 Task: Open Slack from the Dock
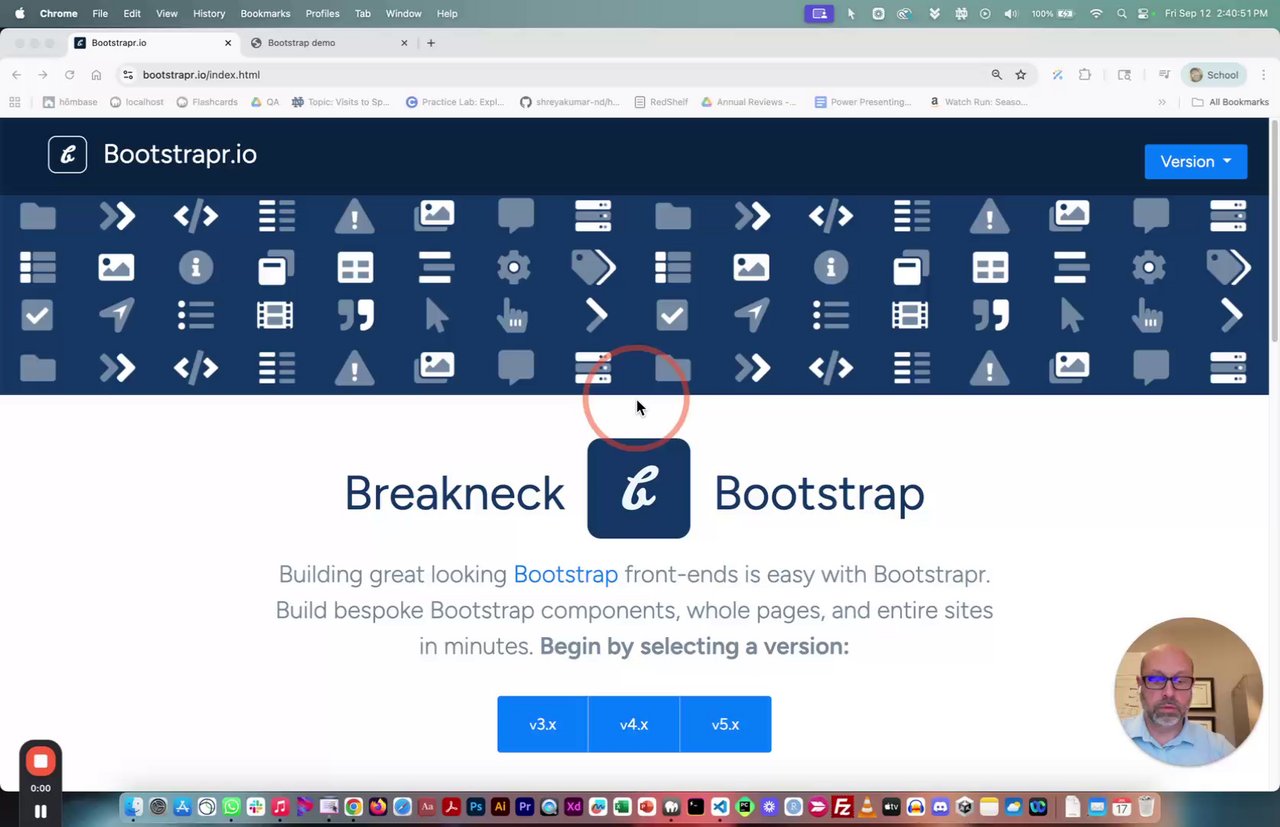(x=256, y=807)
